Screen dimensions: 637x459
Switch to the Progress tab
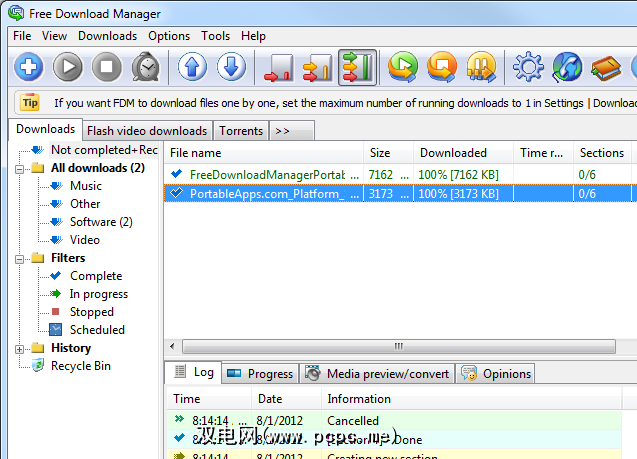pyautogui.click(x=260, y=374)
